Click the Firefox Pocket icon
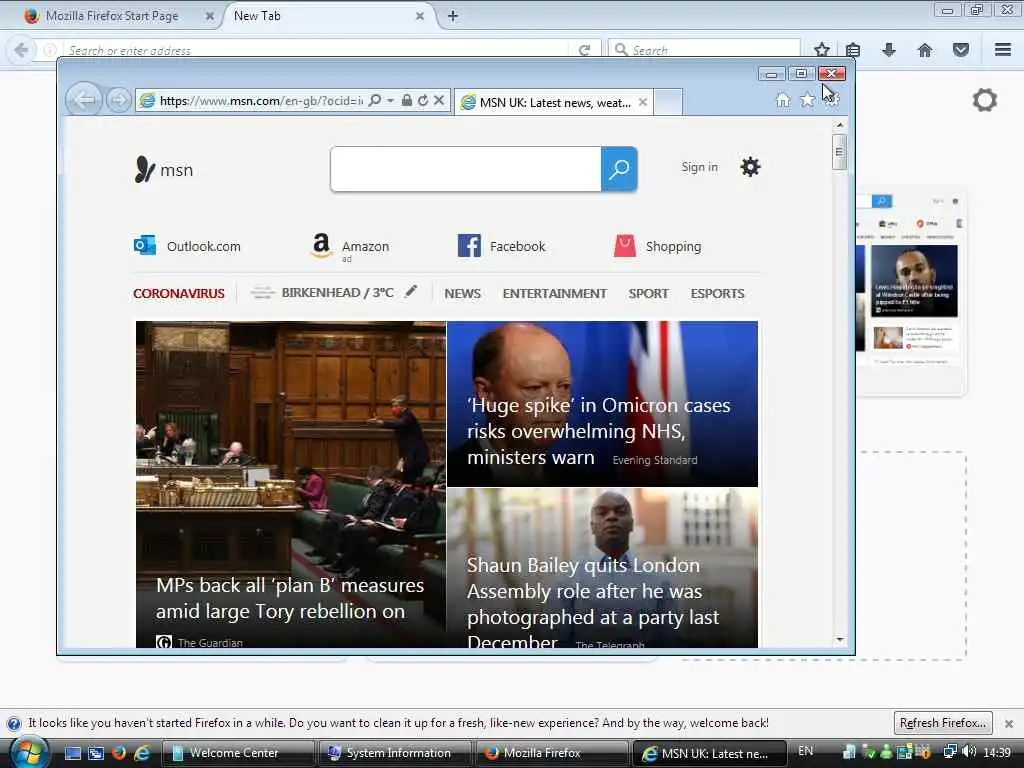Screen dimensions: 1024x768 (x=960, y=50)
